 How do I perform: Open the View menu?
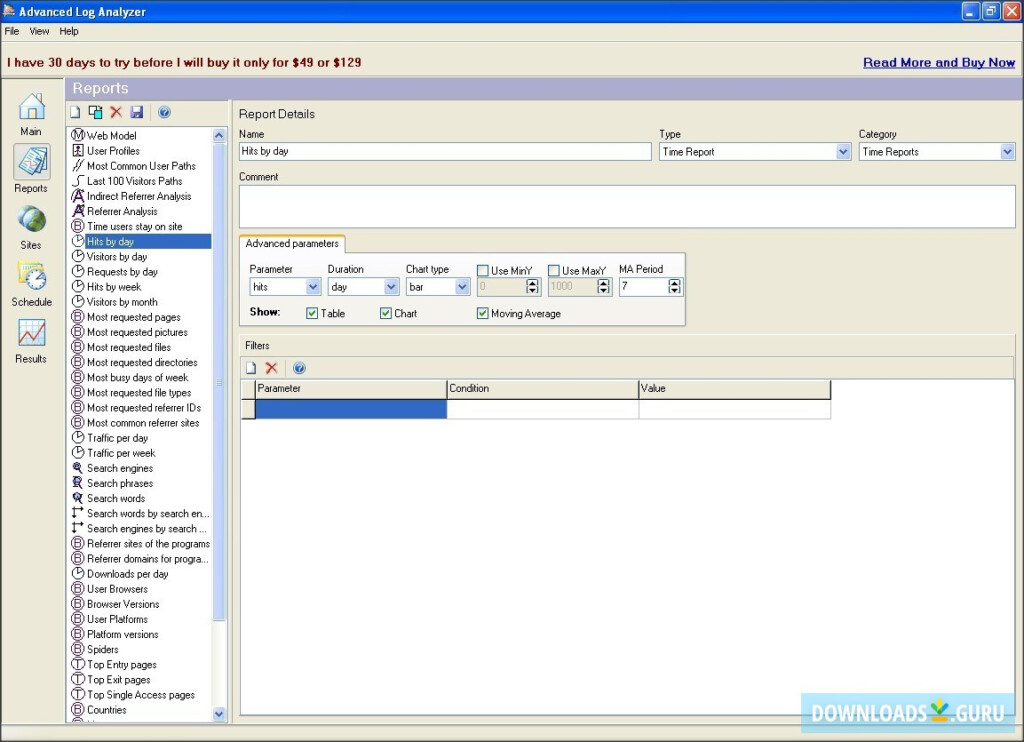coord(39,31)
